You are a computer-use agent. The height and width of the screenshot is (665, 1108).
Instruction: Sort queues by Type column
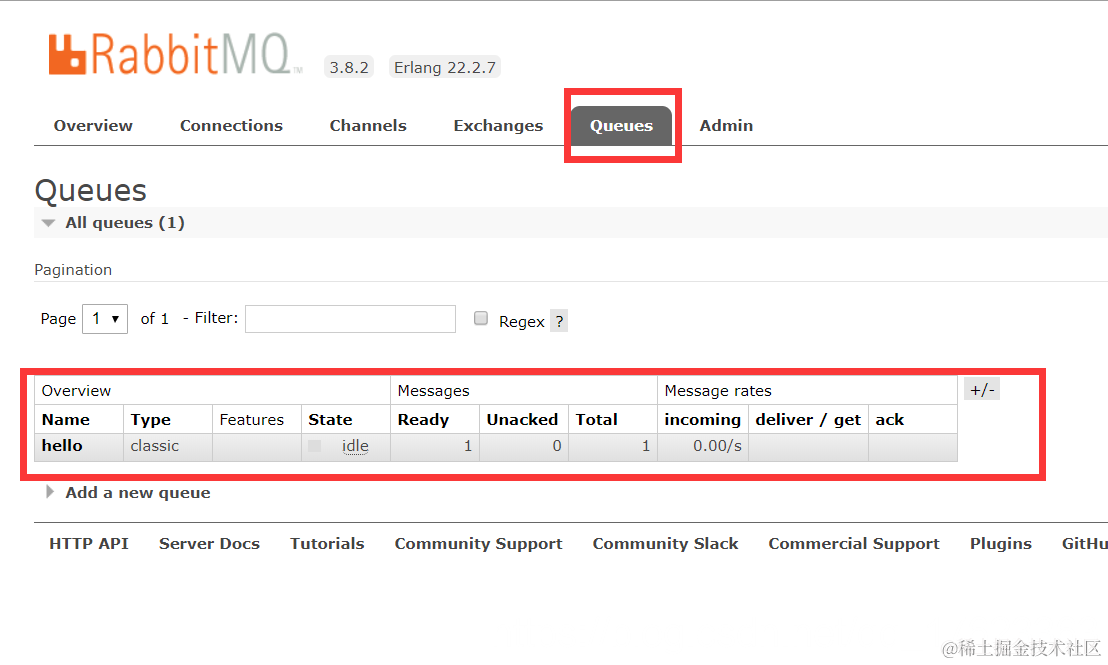click(151, 420)
